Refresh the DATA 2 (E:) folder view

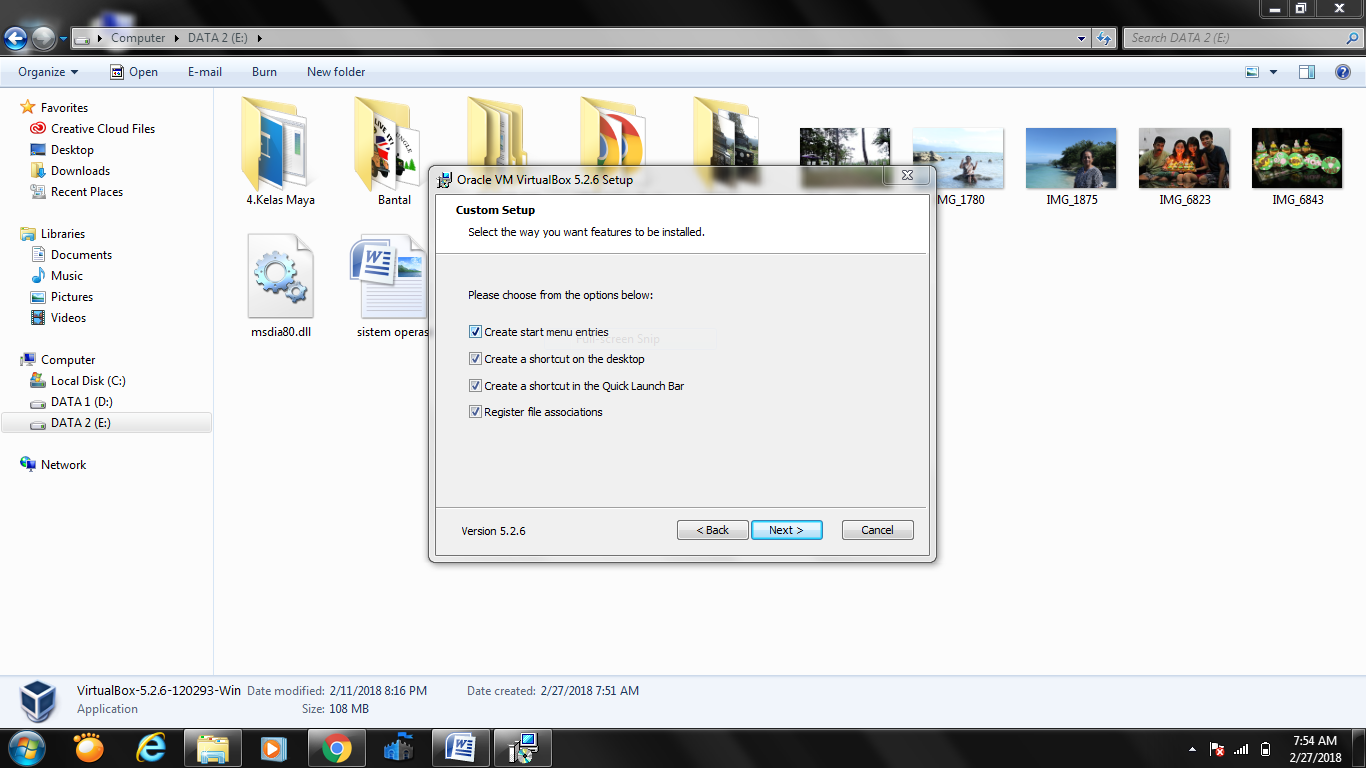[1104, 39]
